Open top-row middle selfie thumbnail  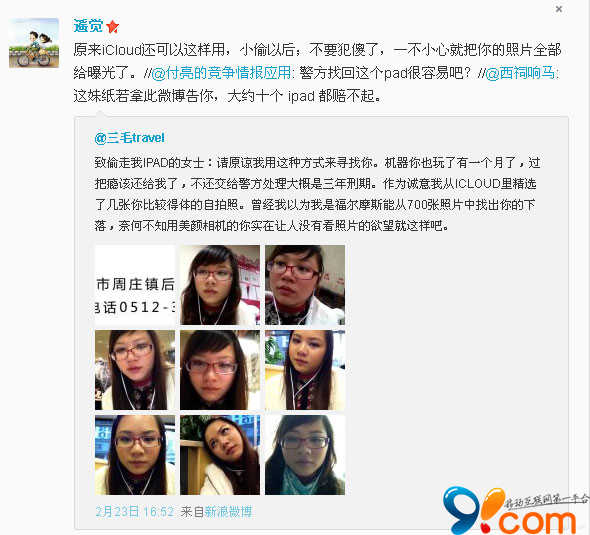tap(220, 285)
